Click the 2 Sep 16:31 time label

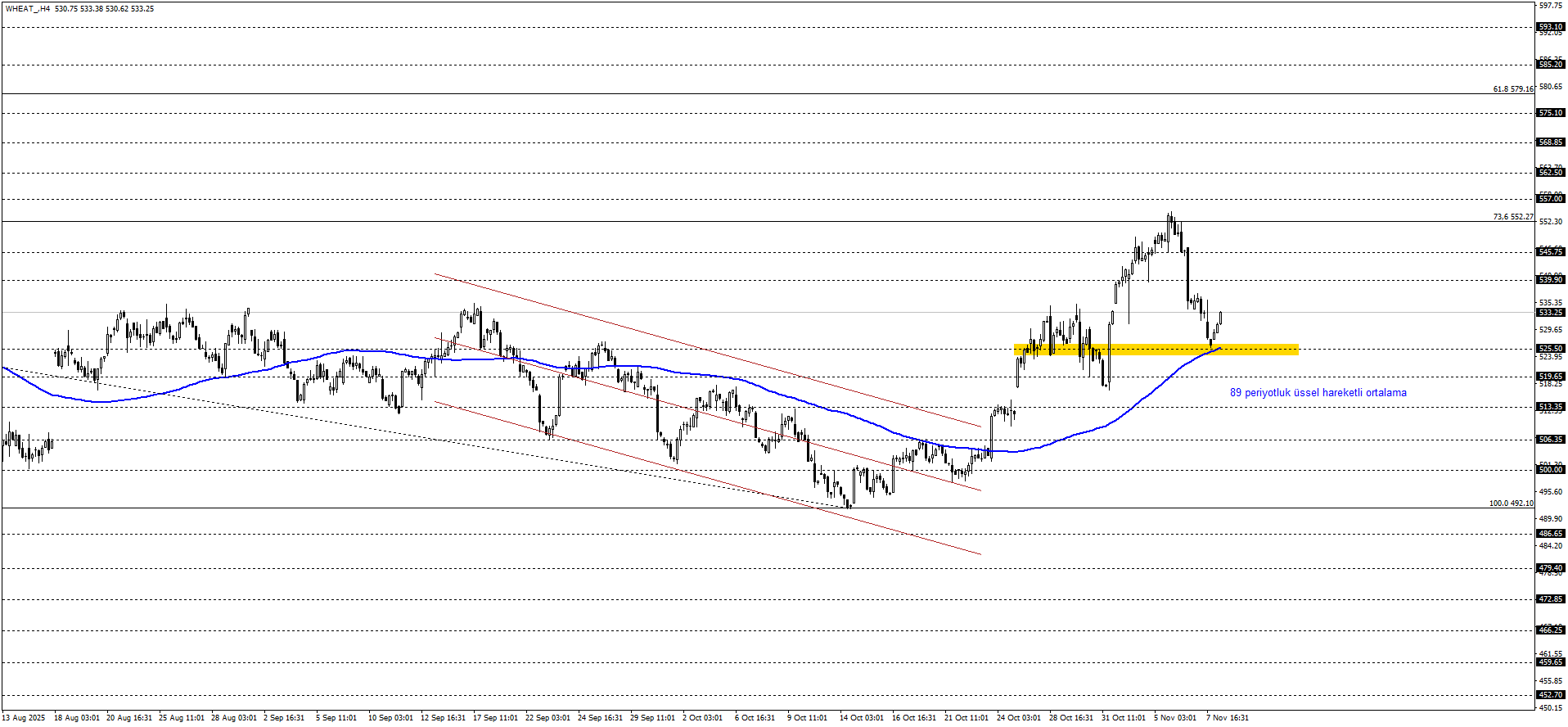pos(284,718)
